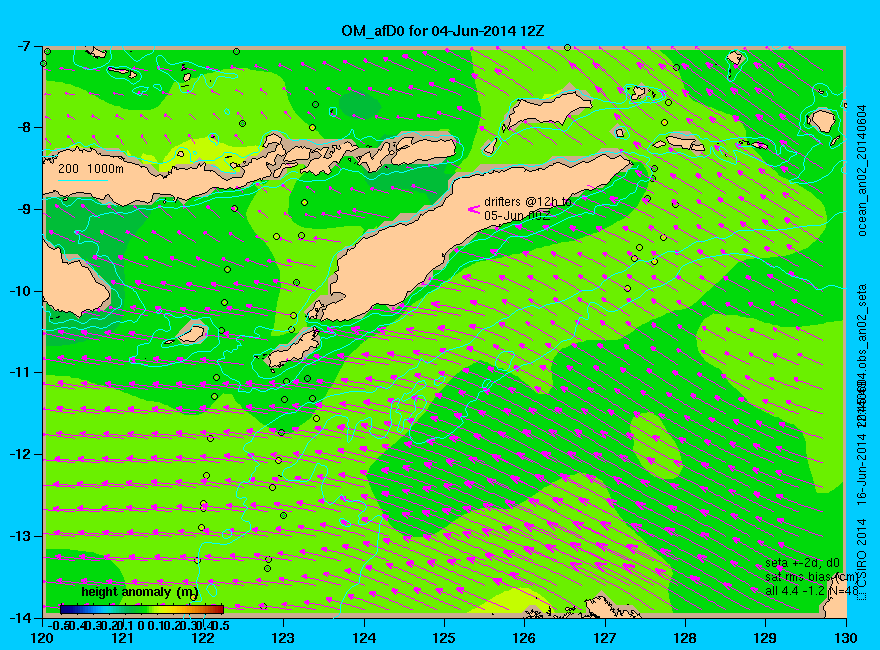Click latitude axis label -13

point(21,537)
